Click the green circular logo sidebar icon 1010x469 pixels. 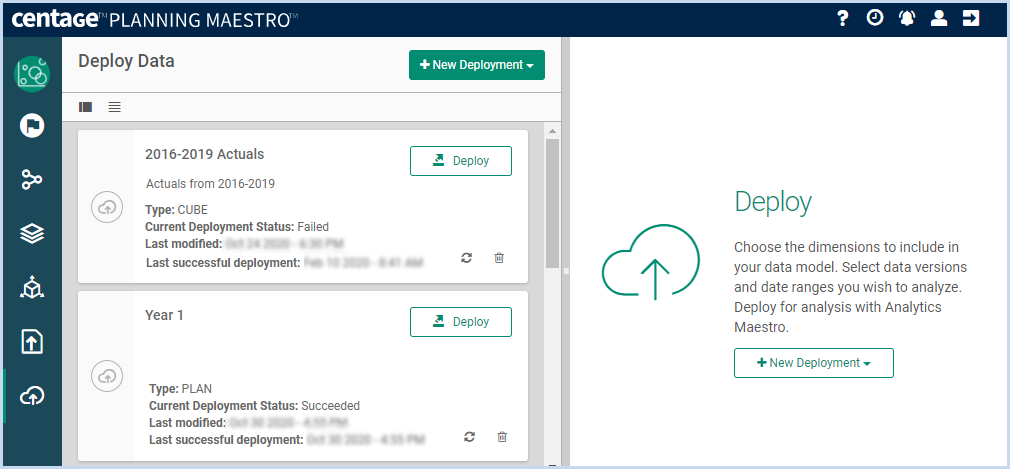point(32,73)
